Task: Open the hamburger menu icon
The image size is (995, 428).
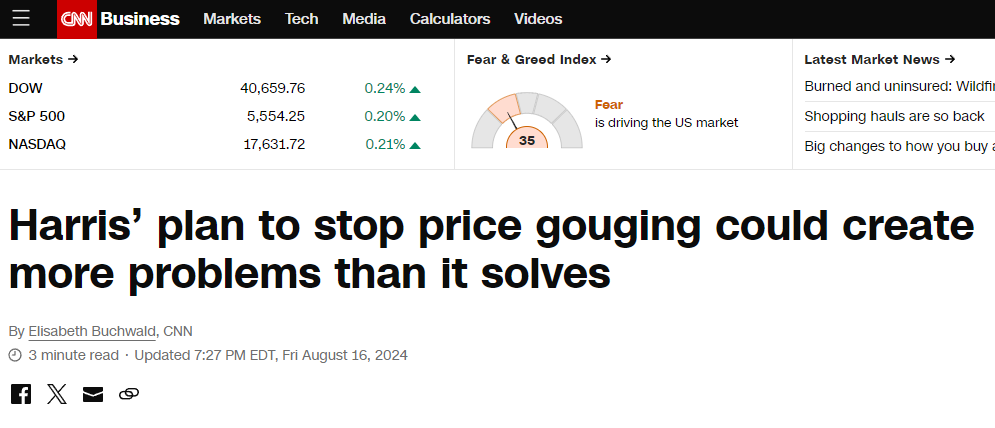Action: 21,19
